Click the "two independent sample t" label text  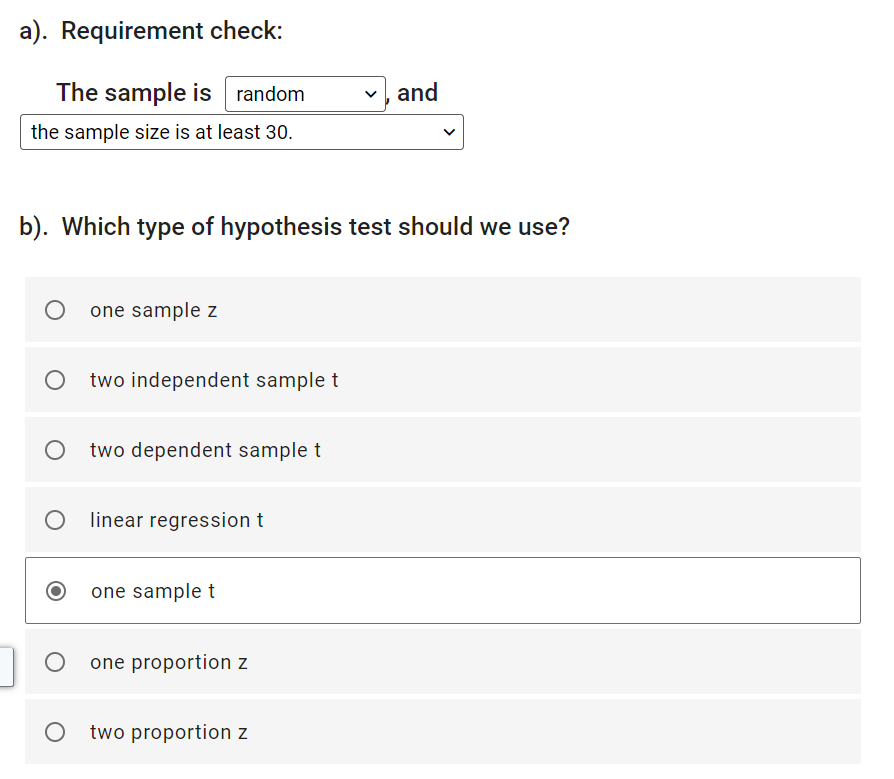(214, 380)
